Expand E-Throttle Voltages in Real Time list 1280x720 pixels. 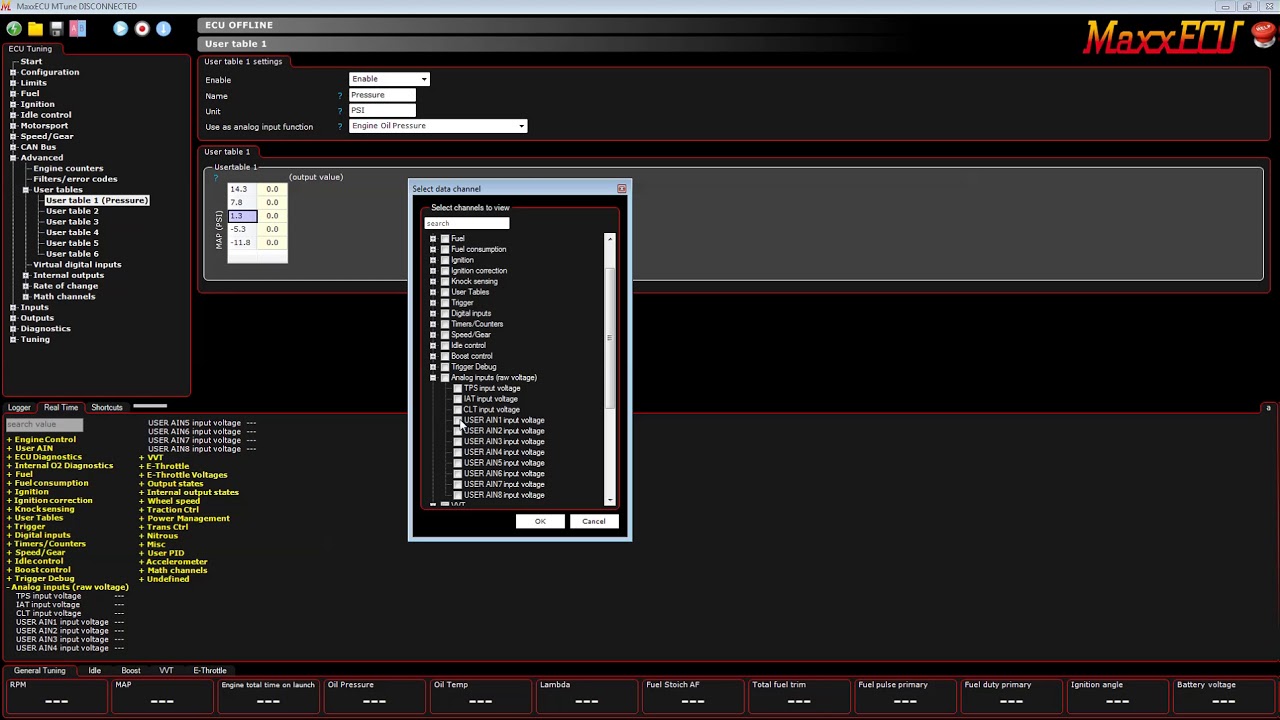pos(142,475)
